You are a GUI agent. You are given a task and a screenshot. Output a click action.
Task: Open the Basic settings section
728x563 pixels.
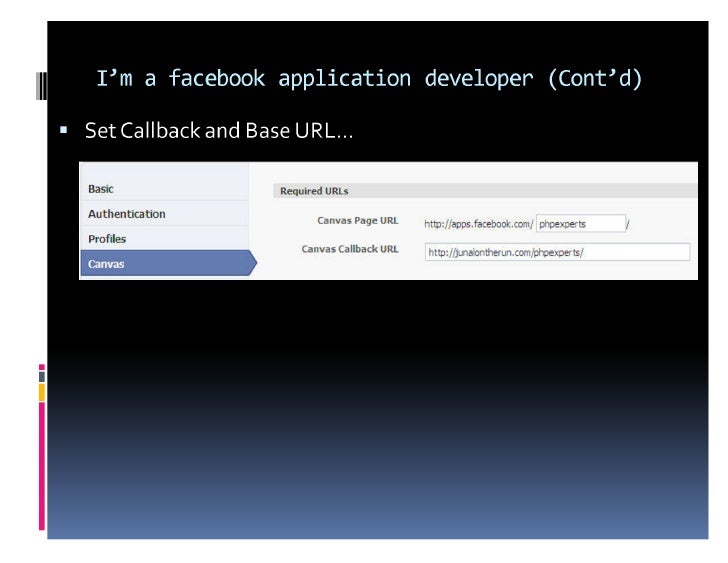[164, 189]
